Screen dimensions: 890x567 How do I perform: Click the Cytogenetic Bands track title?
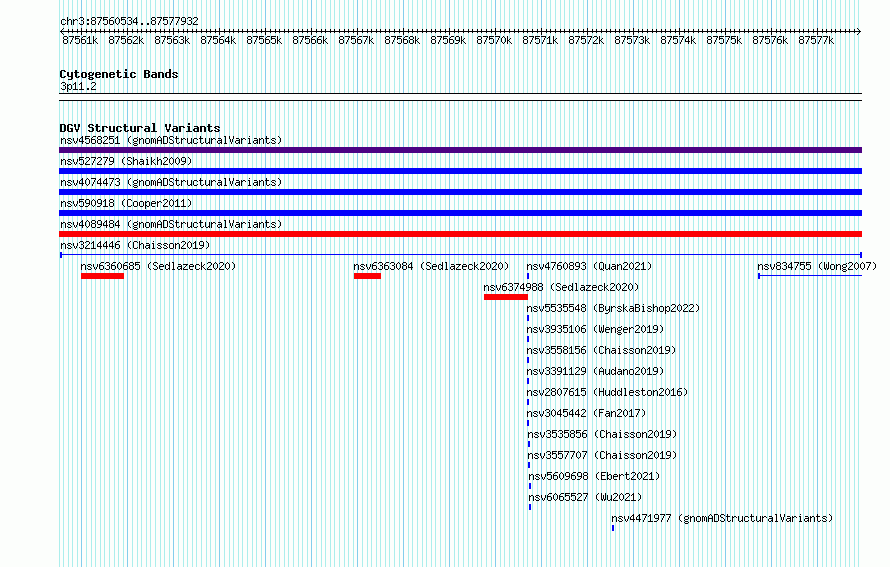(x=119, y=74)
